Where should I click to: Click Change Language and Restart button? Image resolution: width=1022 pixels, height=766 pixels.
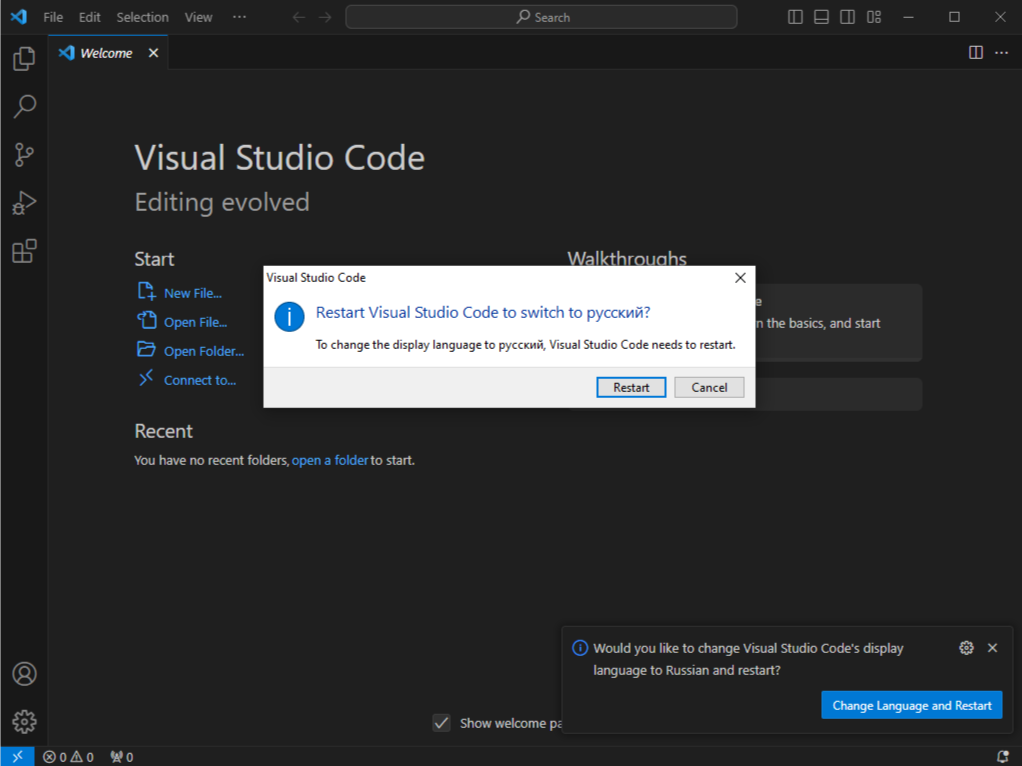(x=912, y=705)
